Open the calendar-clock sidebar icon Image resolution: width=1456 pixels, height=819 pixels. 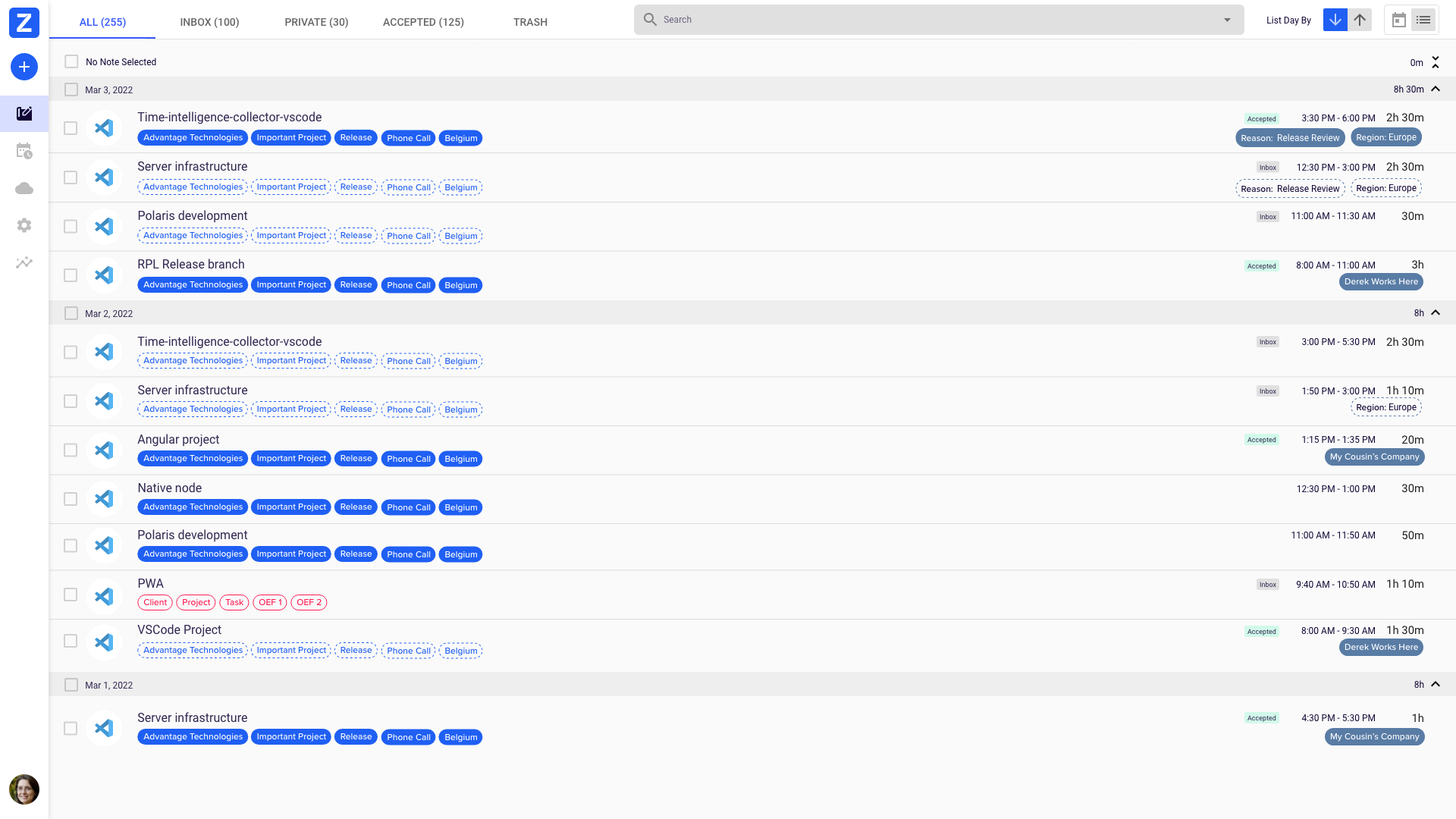[24, 151]
